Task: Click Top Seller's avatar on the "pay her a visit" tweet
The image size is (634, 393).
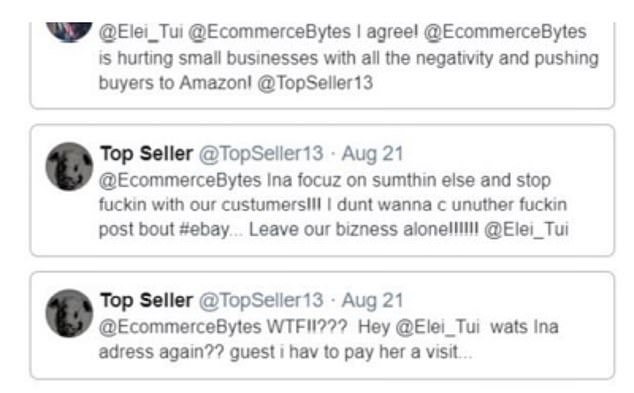Action: (69, 313)
